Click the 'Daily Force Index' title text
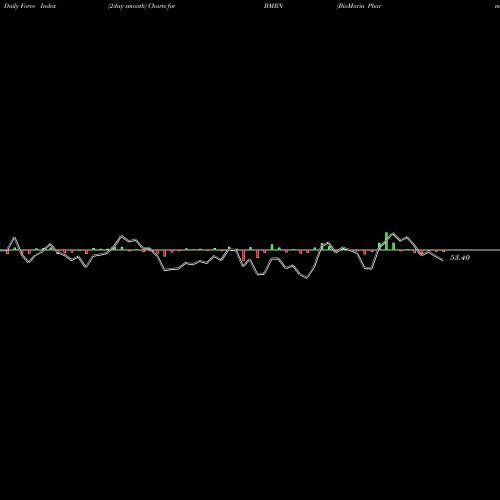500x500 pixels. point(30,6)
